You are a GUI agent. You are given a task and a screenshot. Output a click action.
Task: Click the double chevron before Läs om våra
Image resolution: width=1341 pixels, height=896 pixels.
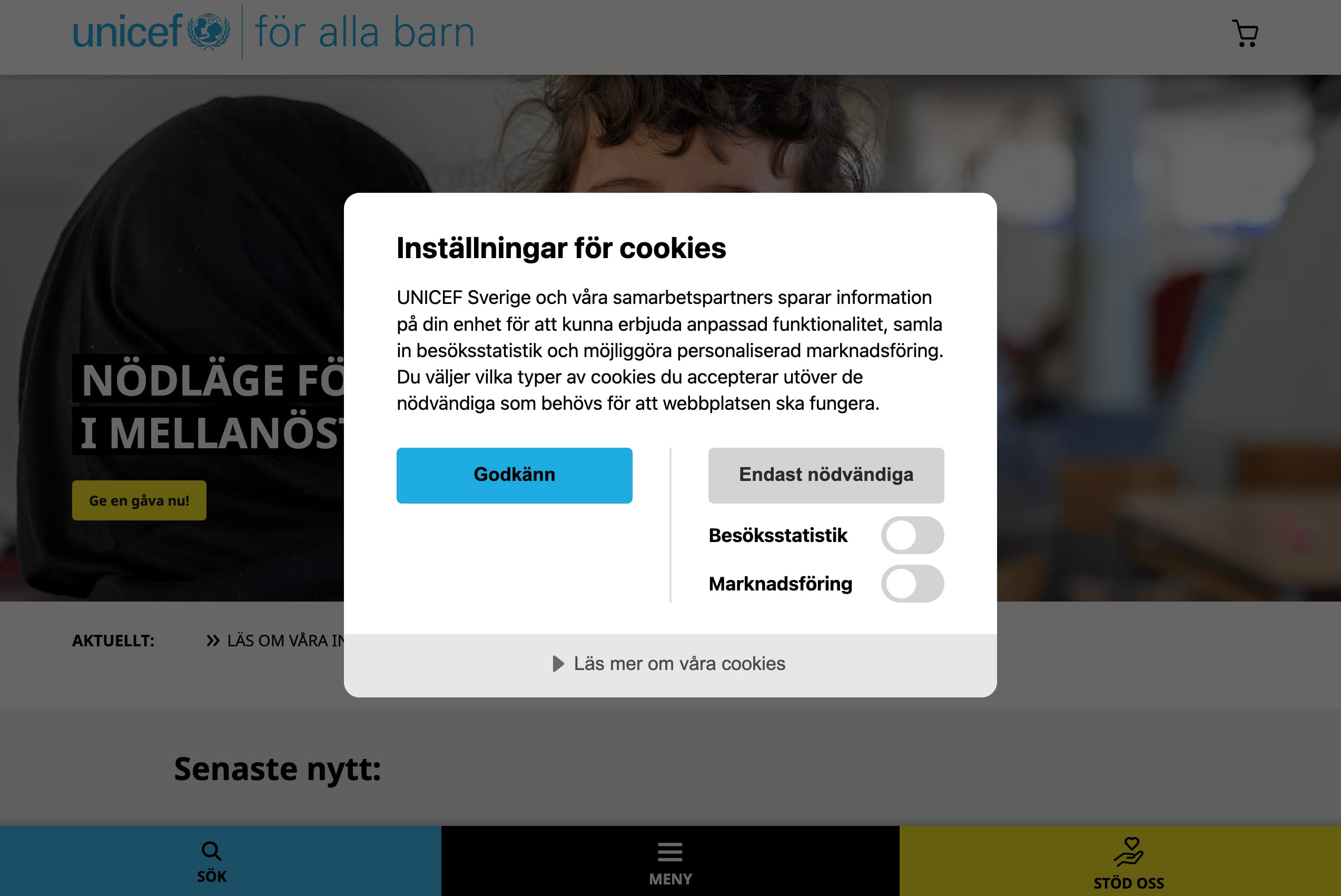pos(213,641)
